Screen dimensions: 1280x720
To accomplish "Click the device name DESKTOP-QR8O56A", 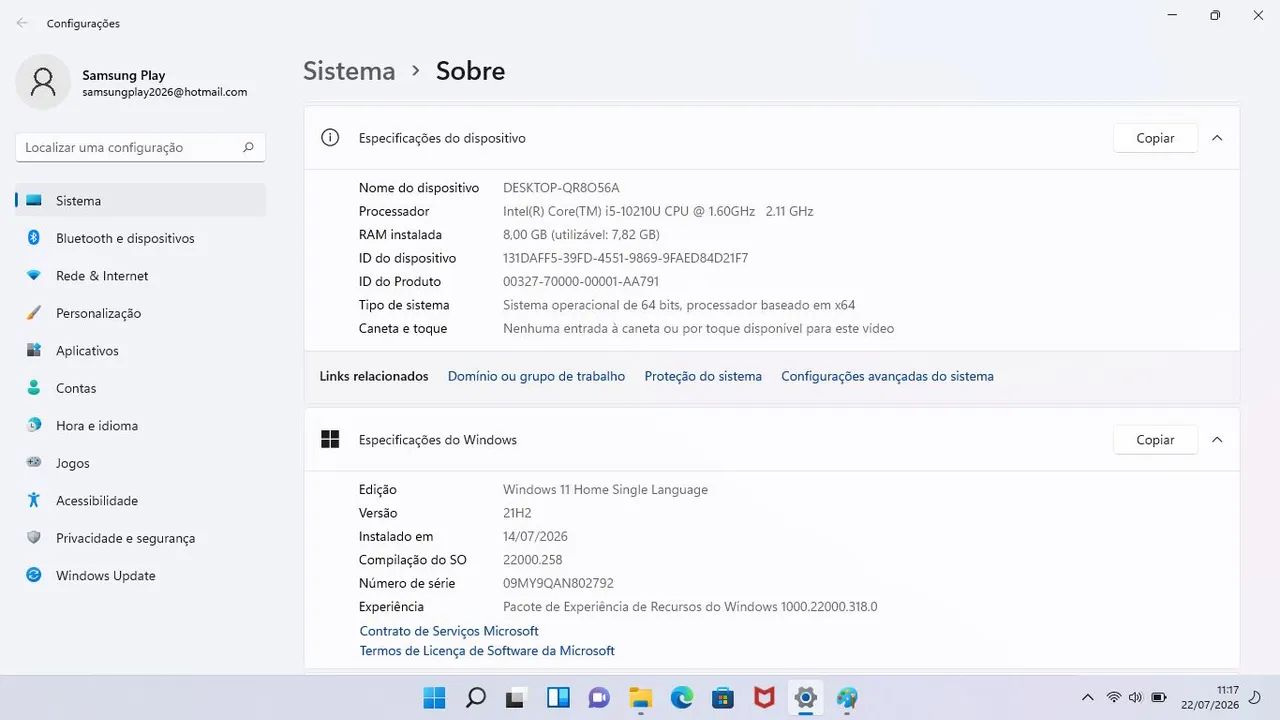I will (561, 188).
